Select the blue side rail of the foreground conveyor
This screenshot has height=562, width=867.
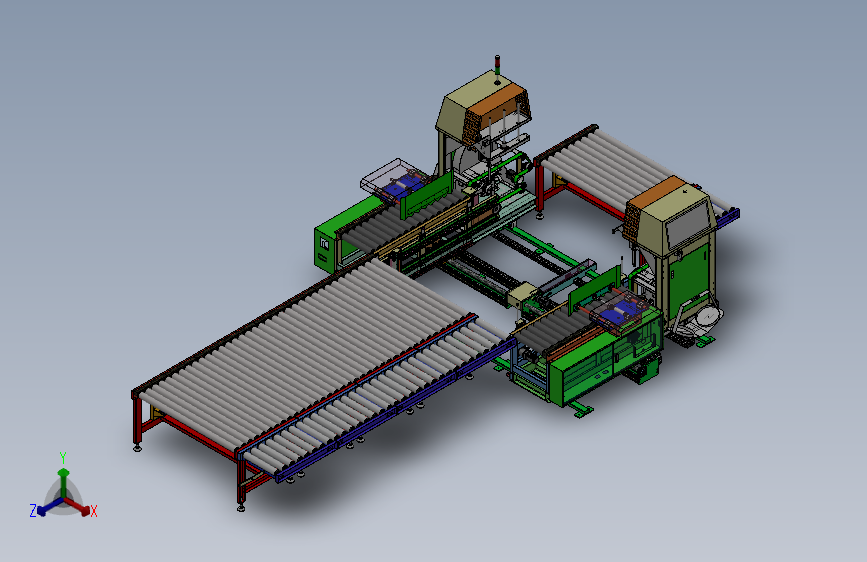pyautogui.click(x=395, y=408)
